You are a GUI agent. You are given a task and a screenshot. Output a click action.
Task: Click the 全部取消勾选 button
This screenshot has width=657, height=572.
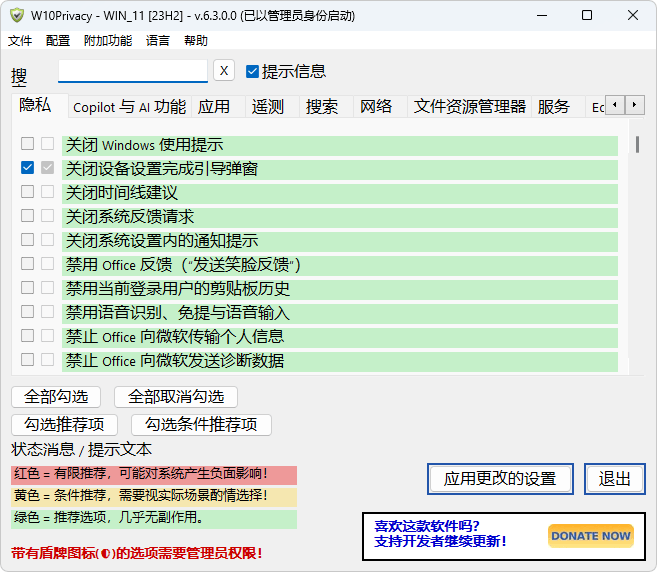point(176,396)
